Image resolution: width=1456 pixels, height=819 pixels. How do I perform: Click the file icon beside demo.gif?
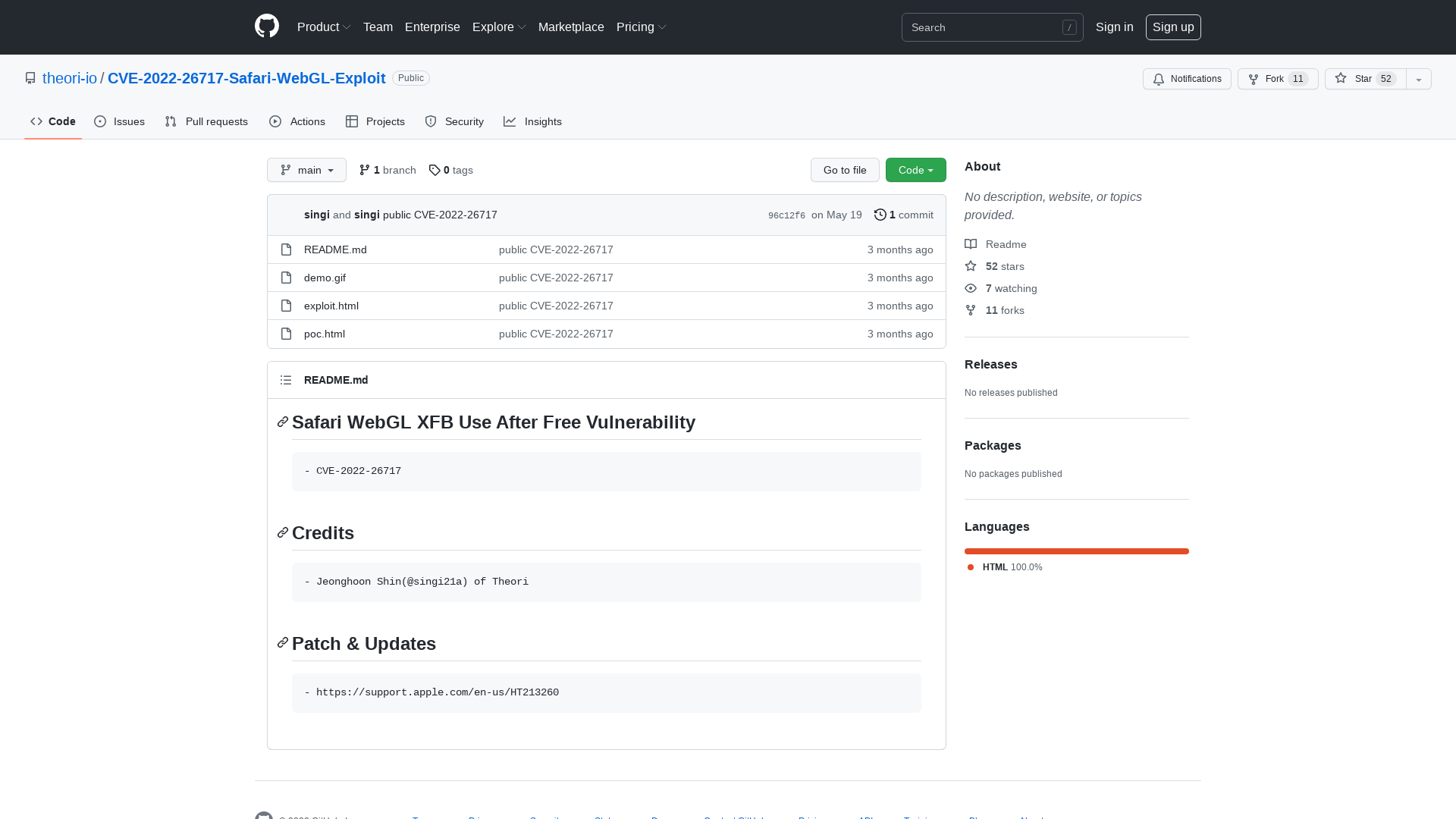tap(286, 278)
